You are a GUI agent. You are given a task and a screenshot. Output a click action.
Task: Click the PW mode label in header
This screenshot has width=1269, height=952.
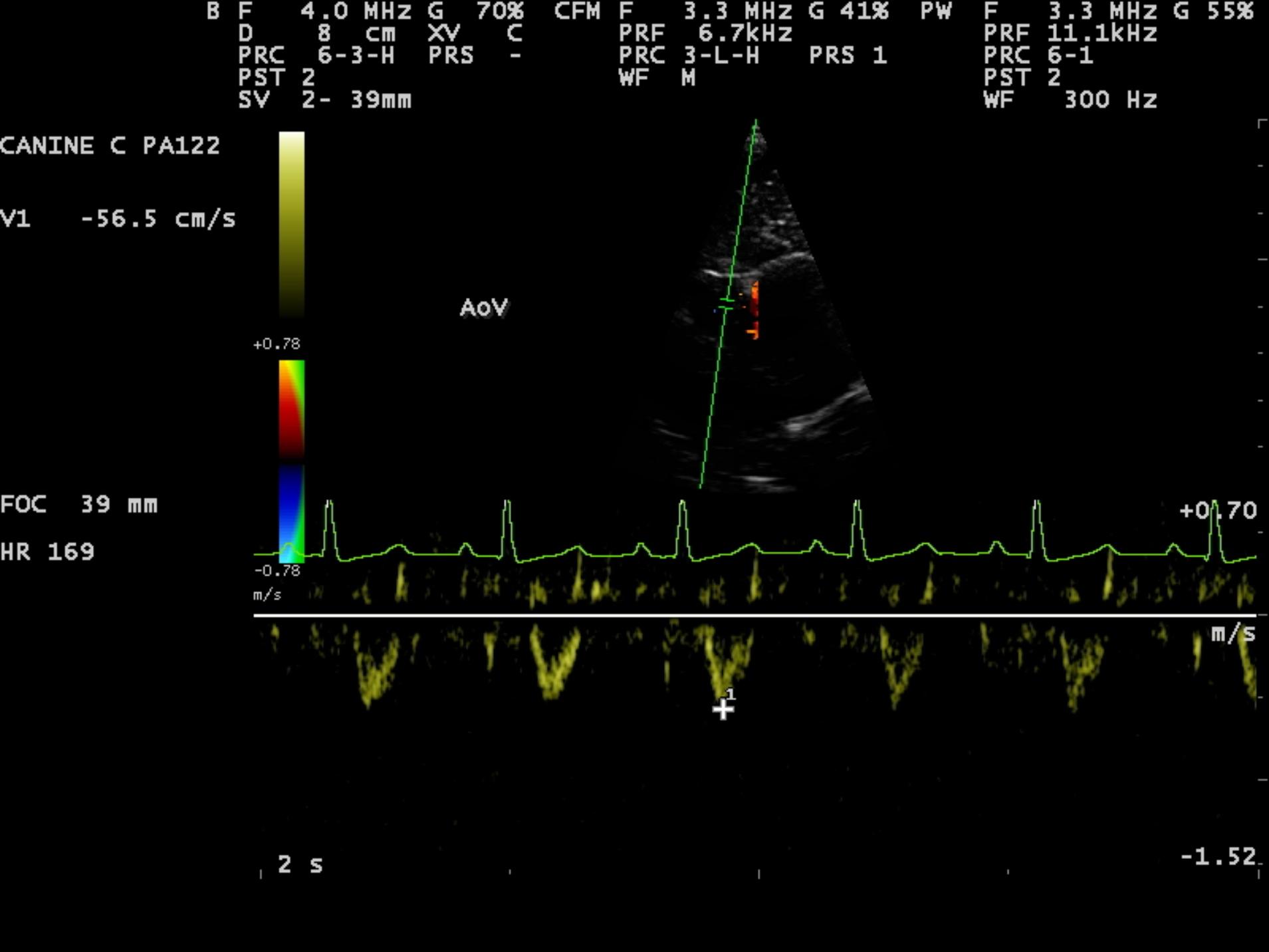(935, 11)
